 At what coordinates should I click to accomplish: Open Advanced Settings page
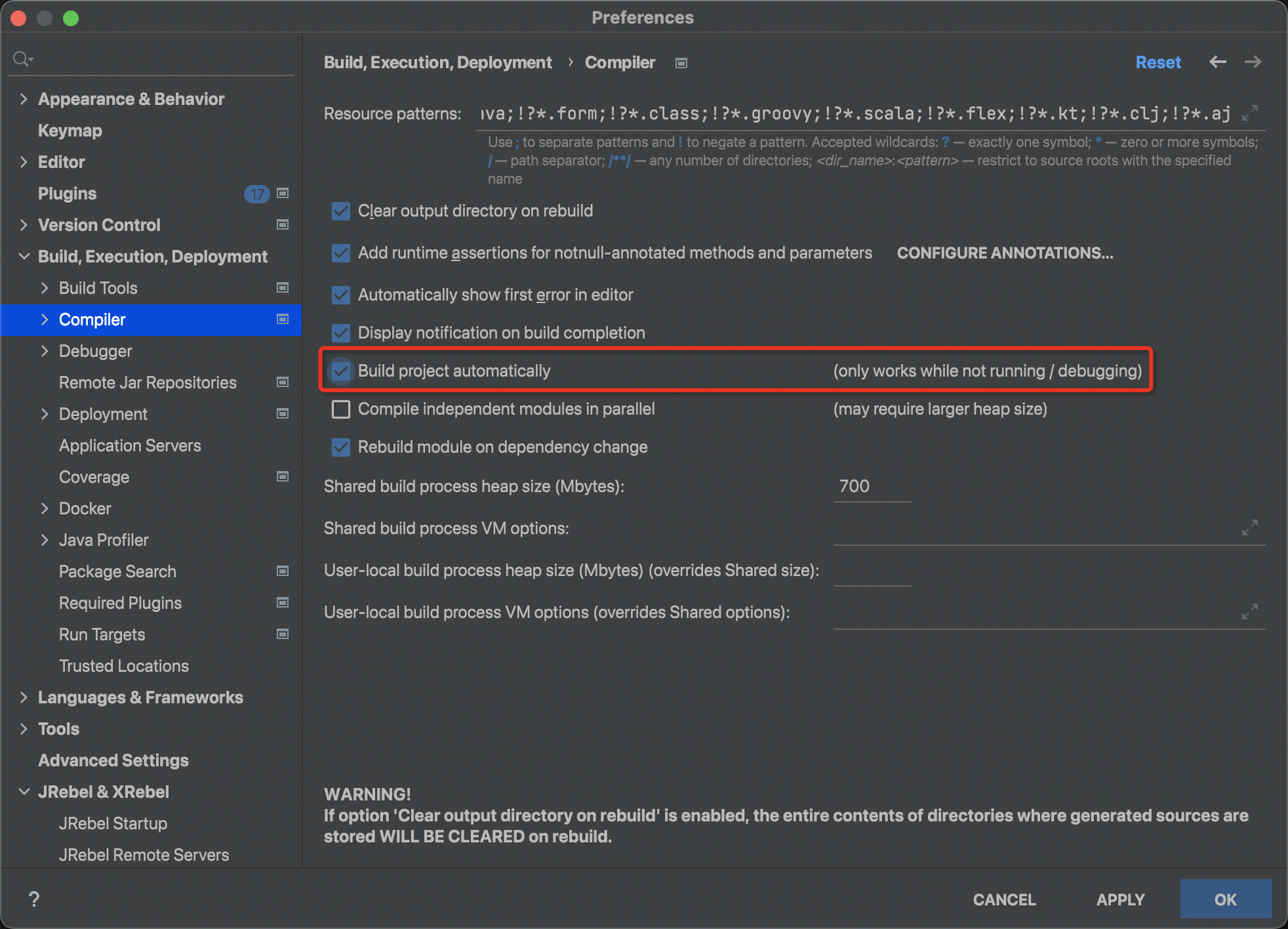click(113, 760)
